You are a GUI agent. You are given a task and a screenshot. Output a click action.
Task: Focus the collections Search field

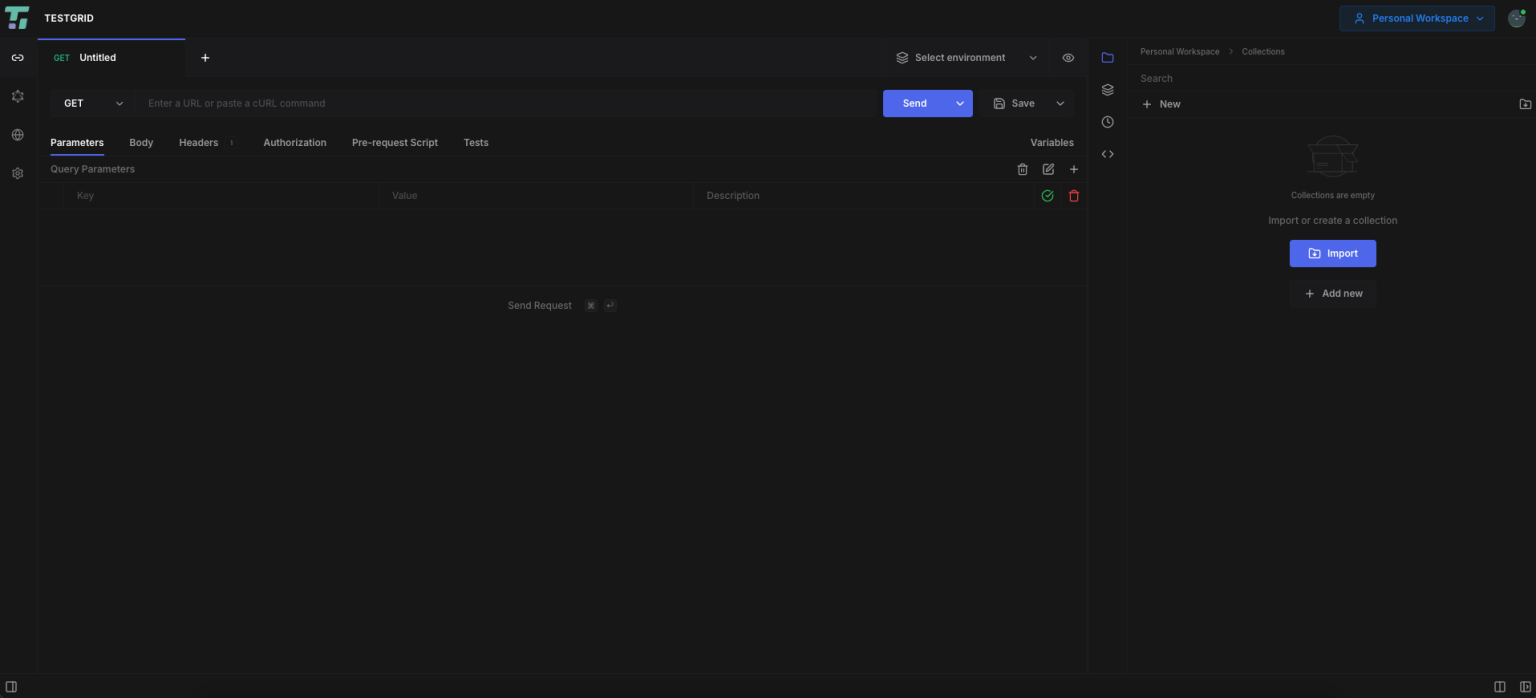point(1330,78)
